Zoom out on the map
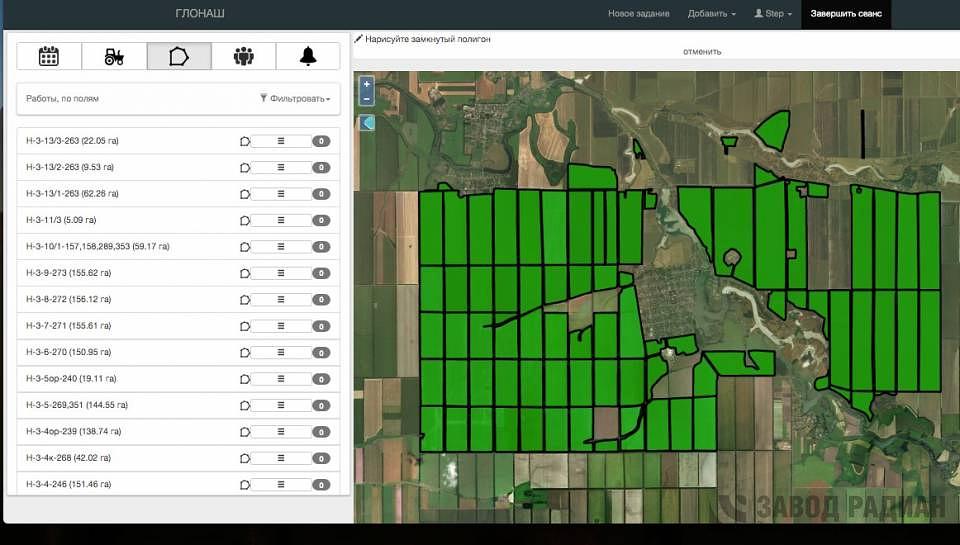 click(367, 99)
